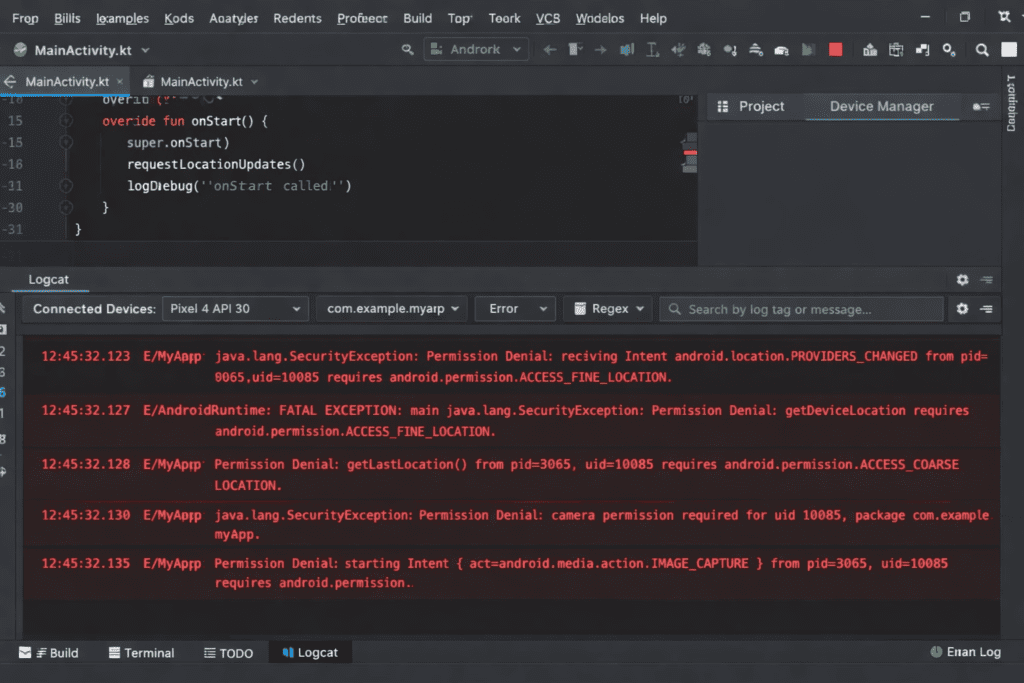Viewport: 1024px width, 683px height.
Task: Click the Search Everywhere magnifier icon
Action: click(x=981, y=49)
